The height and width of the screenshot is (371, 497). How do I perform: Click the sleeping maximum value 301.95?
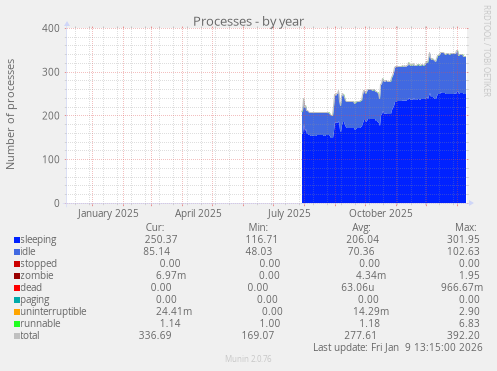(463, 239)
